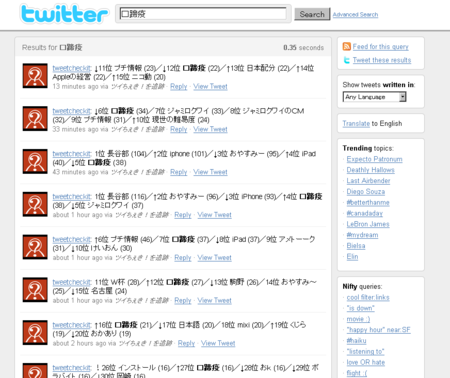Image resolution: width=450 pixels, height=378 pixels.
Task: Open nifty query #haiku
Action: click(x=356, y=341)
